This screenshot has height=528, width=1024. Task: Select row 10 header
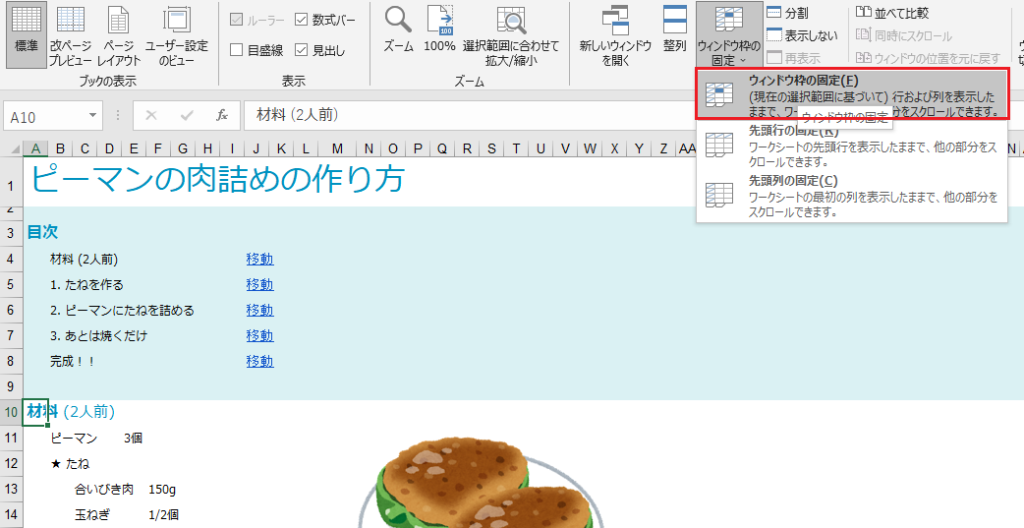[x=11, y=412]
